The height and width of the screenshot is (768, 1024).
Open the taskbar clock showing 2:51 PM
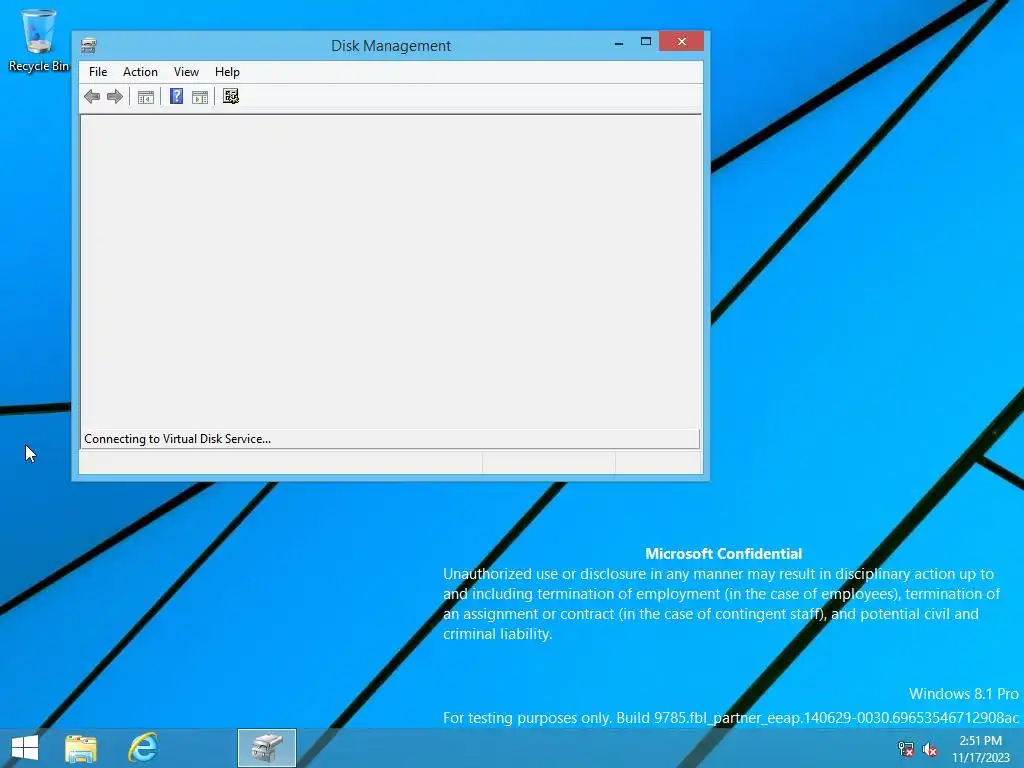(x=980, y=749)
